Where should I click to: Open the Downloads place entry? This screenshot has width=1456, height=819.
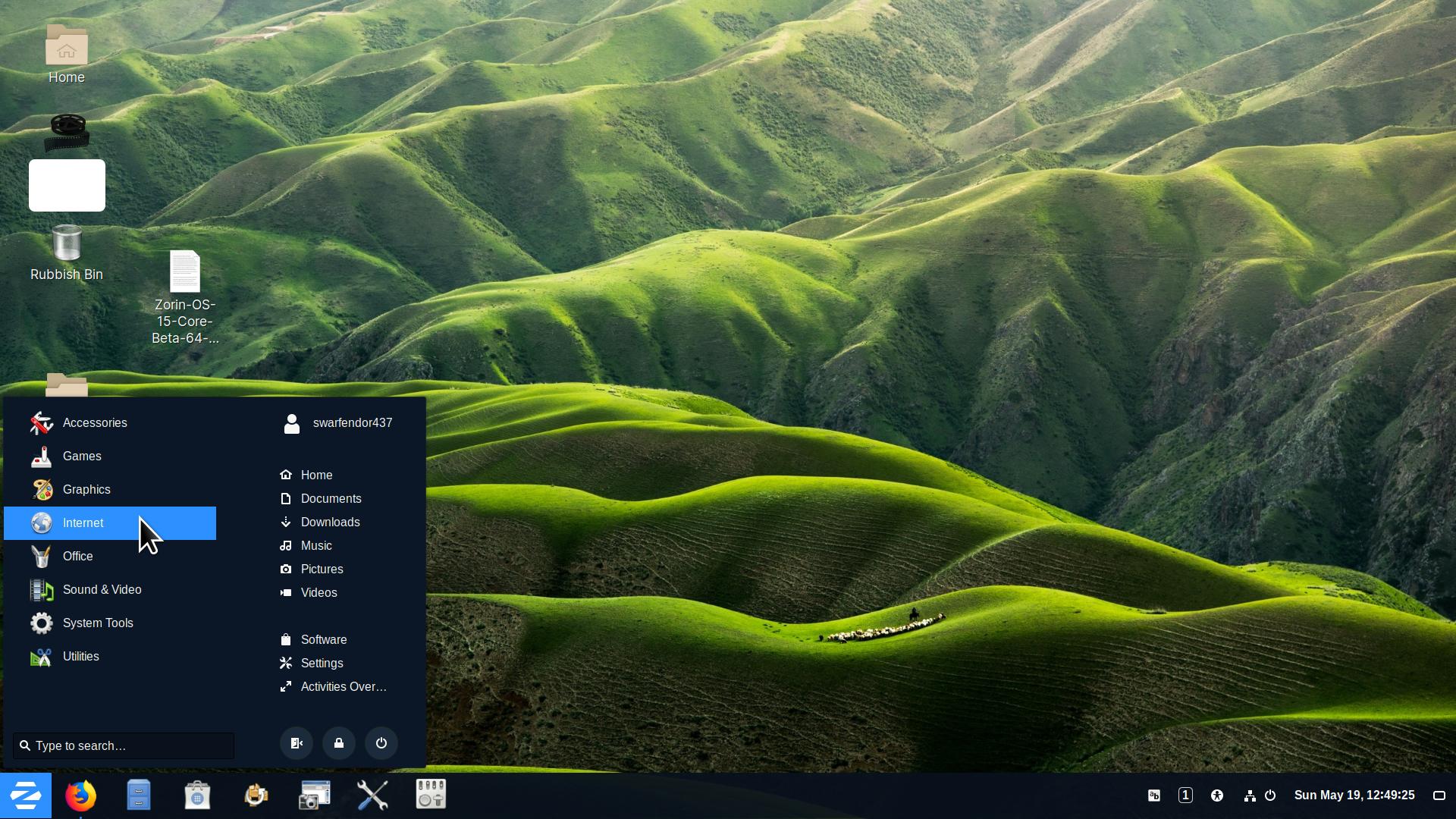(330, 522)
